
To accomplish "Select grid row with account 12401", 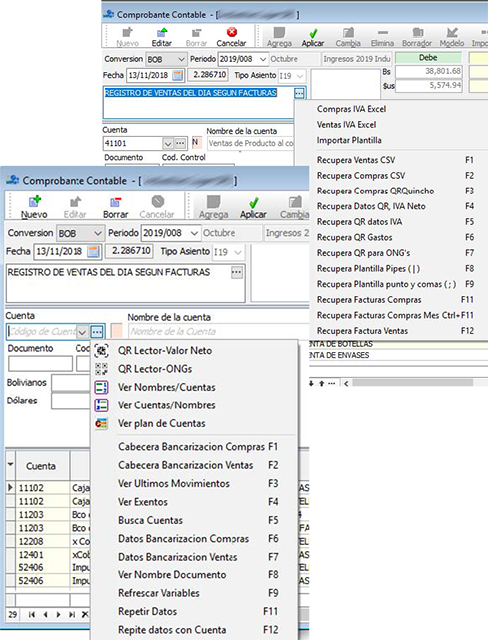I will (x=53, y=555).
